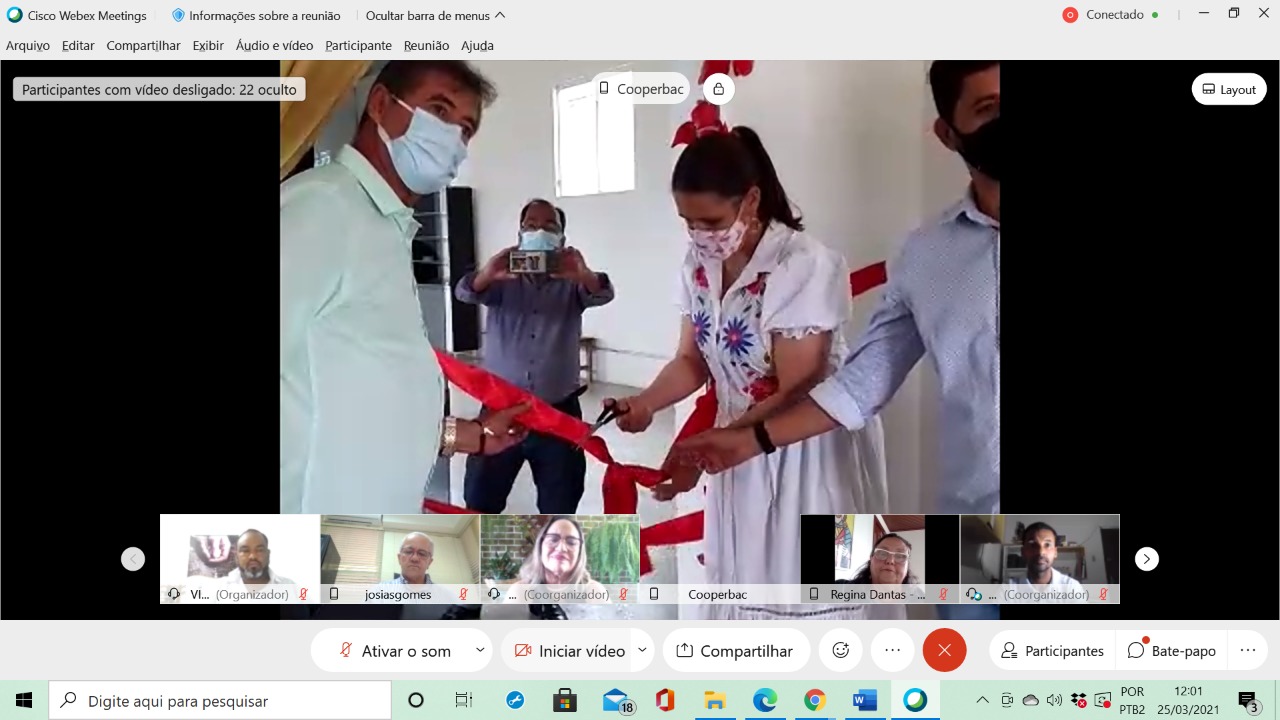Open the panel options ellipsis after Bate-papo
Viewport: 1280px width, 720px height.
click(x=1247, y=650)
